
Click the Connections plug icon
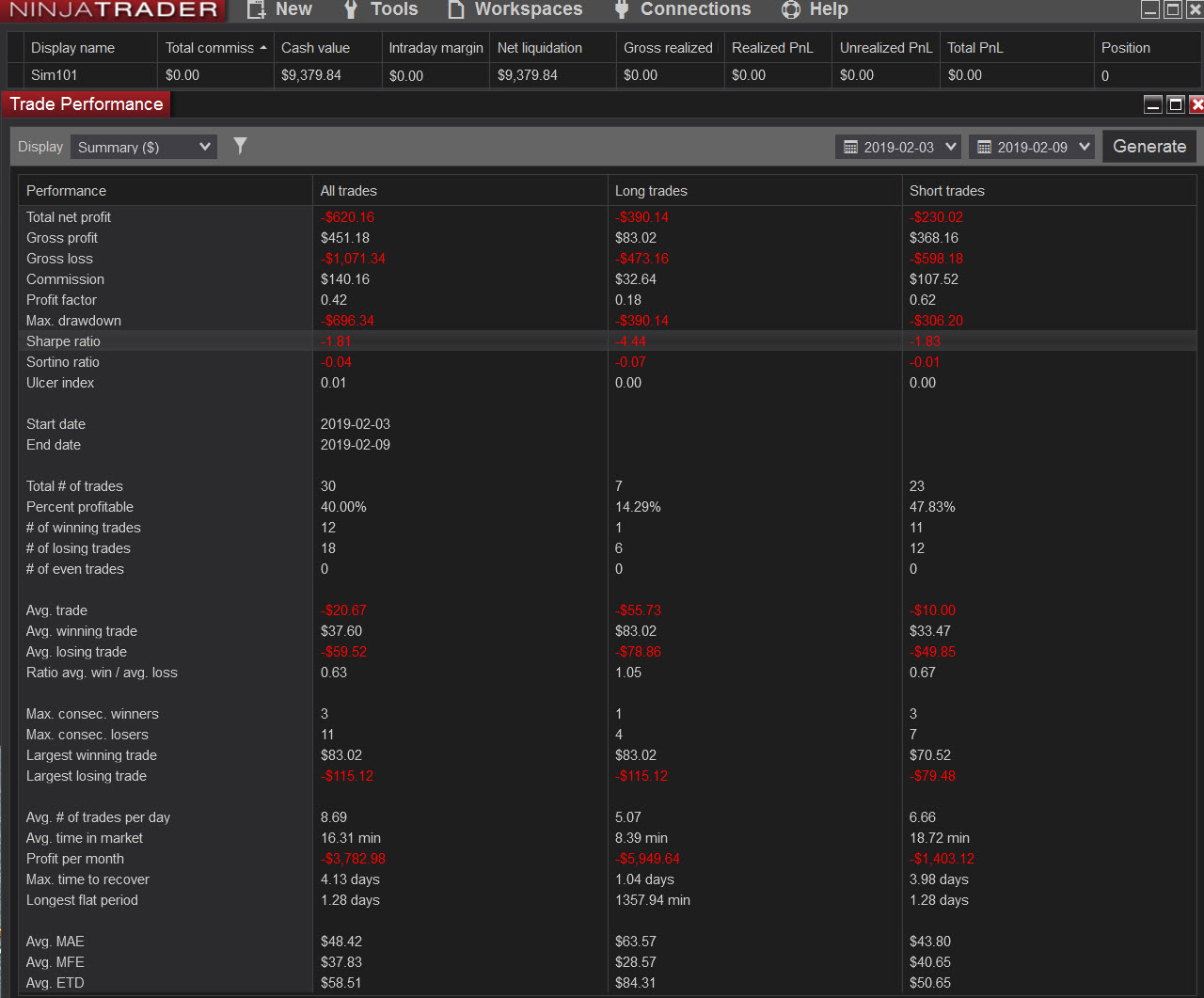pyautogui.click(x=621, y=9)
